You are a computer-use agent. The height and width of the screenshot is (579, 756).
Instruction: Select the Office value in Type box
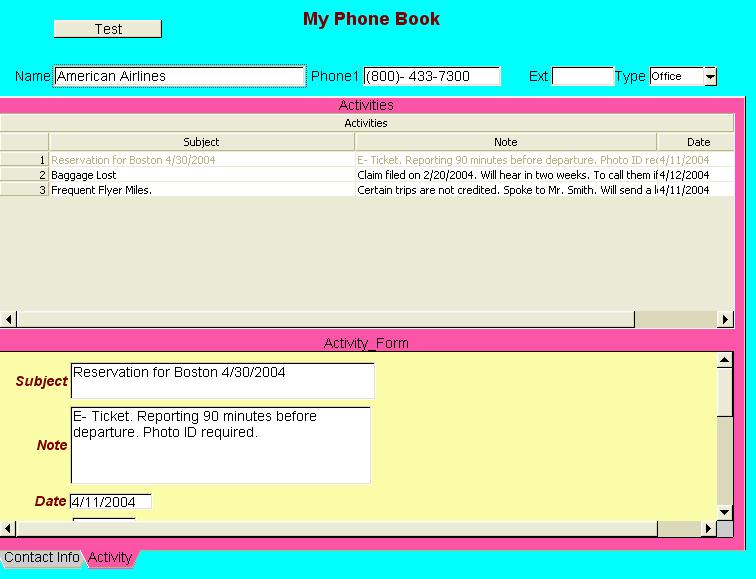[x=676, y=76]
